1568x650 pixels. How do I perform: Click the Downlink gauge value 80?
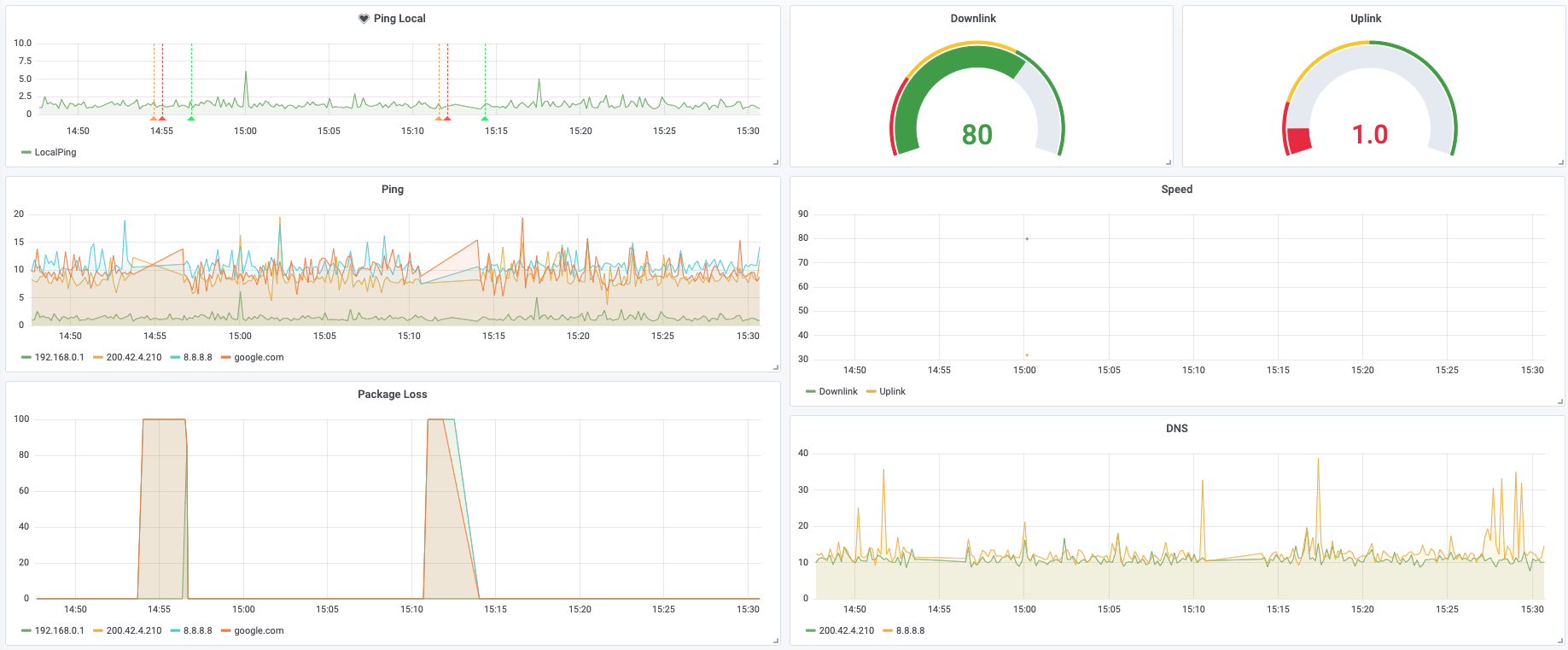(x=977, y=134)
